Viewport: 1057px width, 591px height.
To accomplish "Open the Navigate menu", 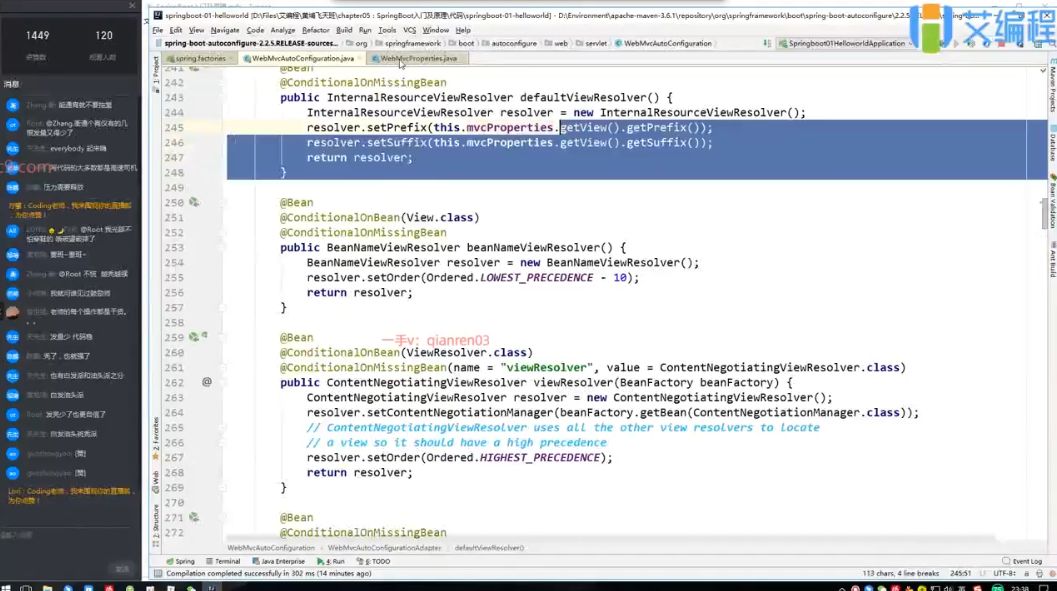I will point(224,30).
